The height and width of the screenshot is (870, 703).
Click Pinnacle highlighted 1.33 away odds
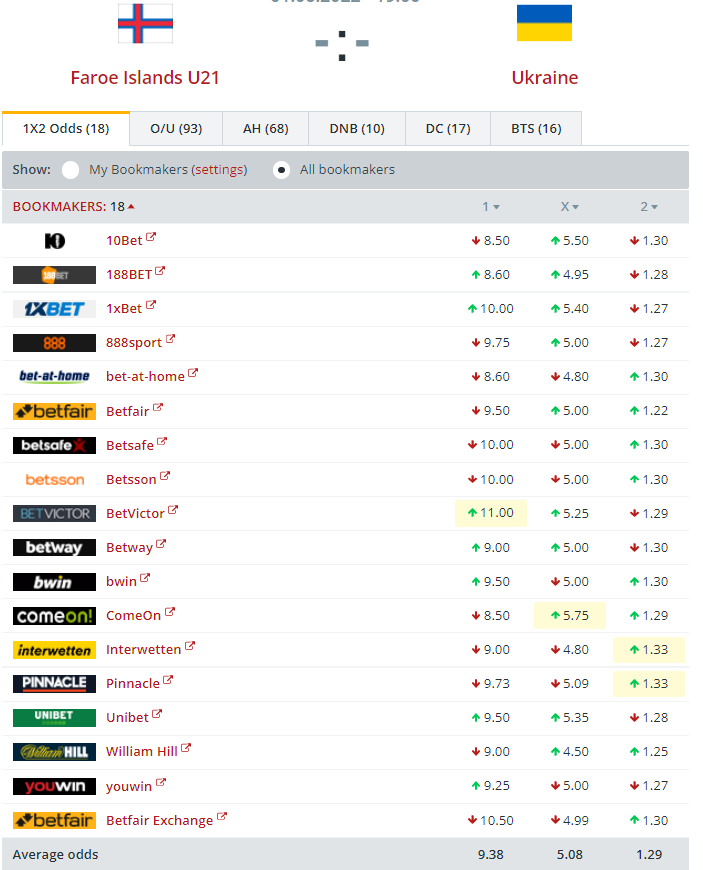coord(649,684)
